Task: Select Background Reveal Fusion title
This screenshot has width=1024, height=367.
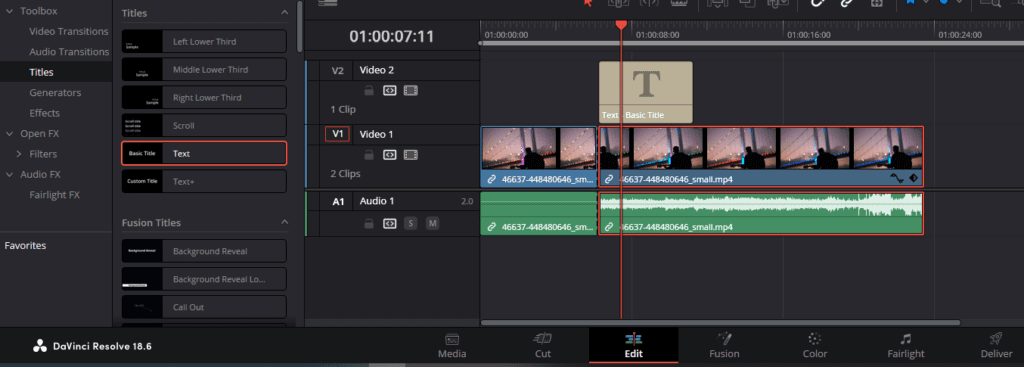Action: tap(204, 251)
